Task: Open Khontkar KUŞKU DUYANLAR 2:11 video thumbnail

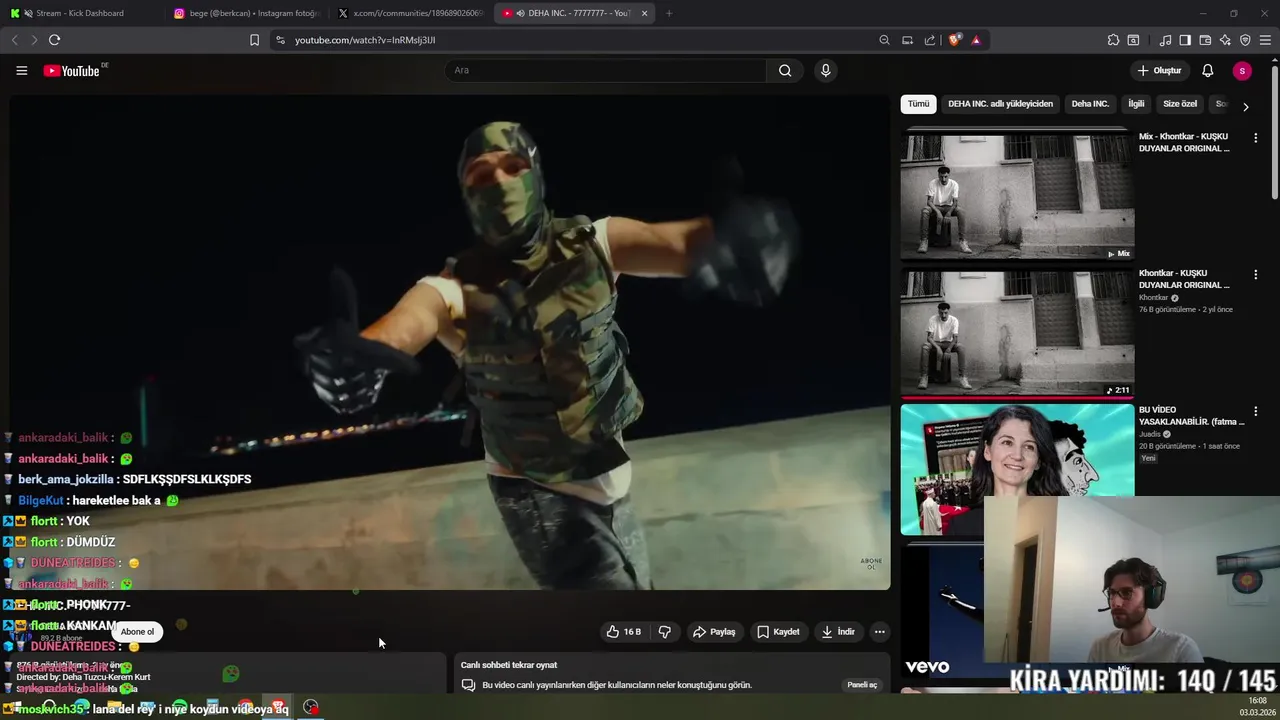Action: 1017,332
